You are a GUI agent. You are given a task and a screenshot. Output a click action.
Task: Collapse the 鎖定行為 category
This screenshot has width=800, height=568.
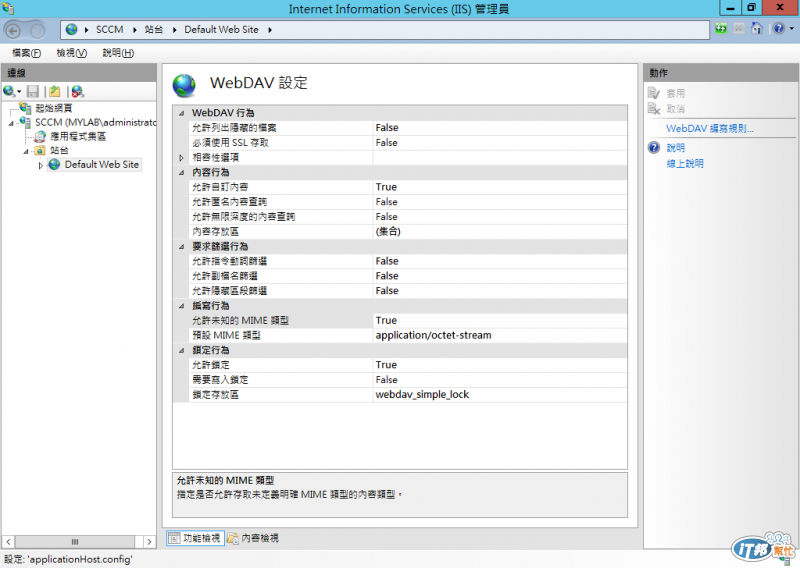[181, 351]
